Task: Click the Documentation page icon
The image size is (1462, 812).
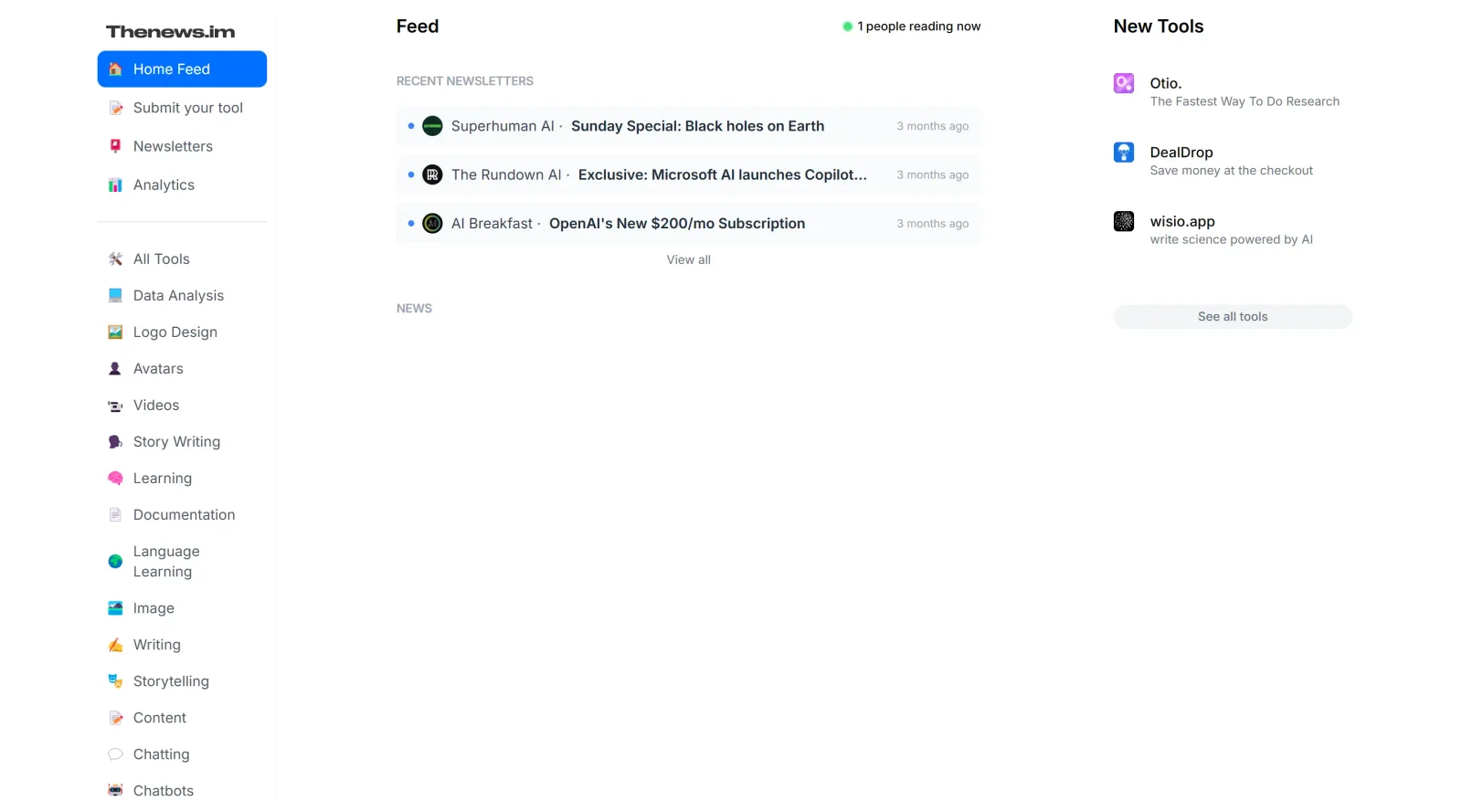Action: pos(115,515)
